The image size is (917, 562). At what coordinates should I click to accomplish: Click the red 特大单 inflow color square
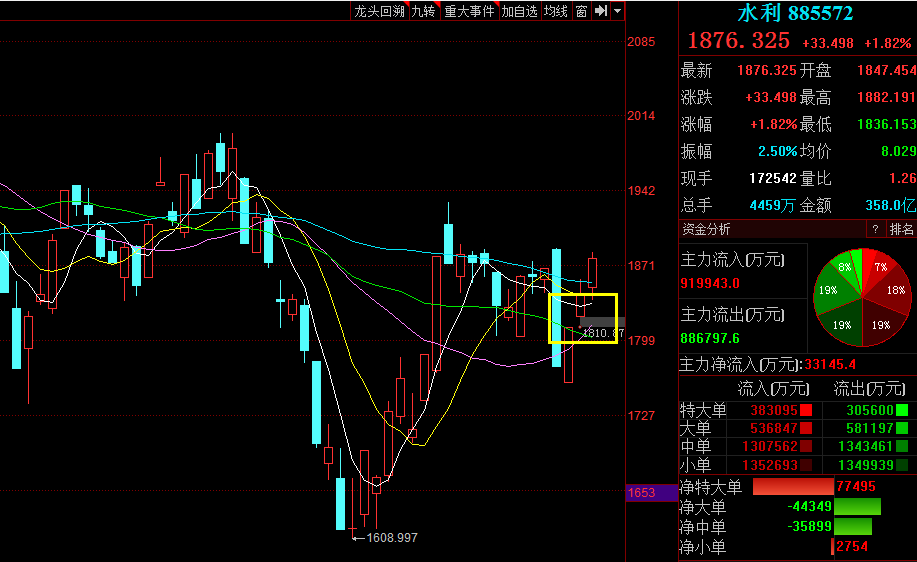coord(804,410)
